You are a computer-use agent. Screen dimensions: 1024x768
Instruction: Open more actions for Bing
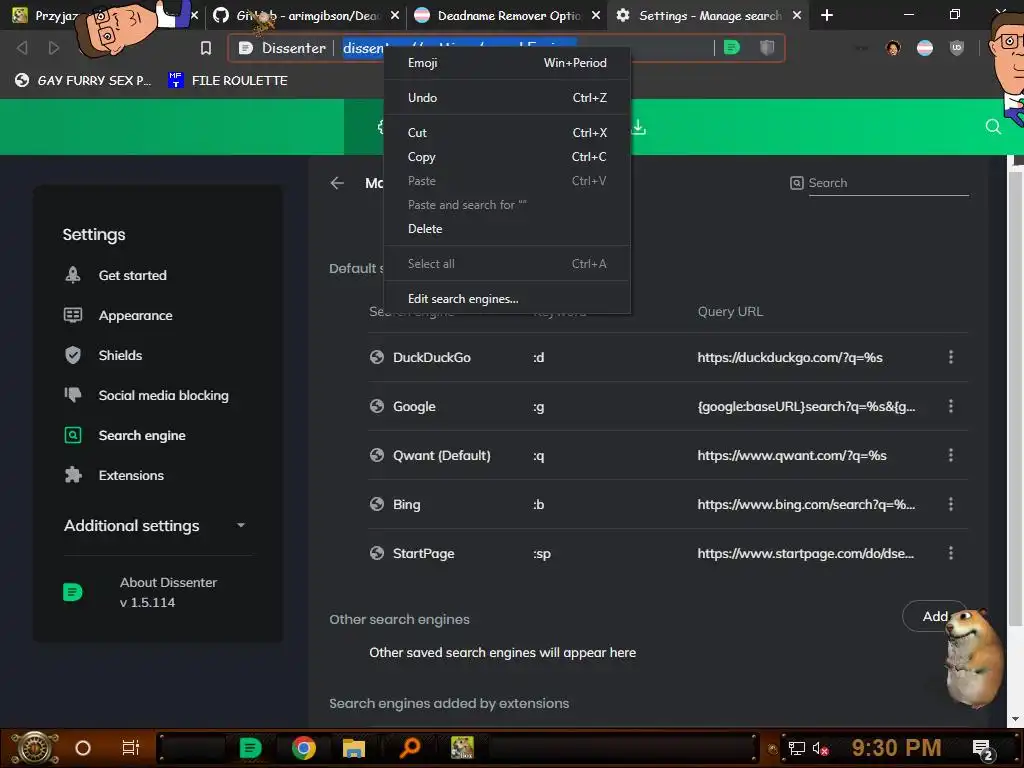(x=951, y=504)
